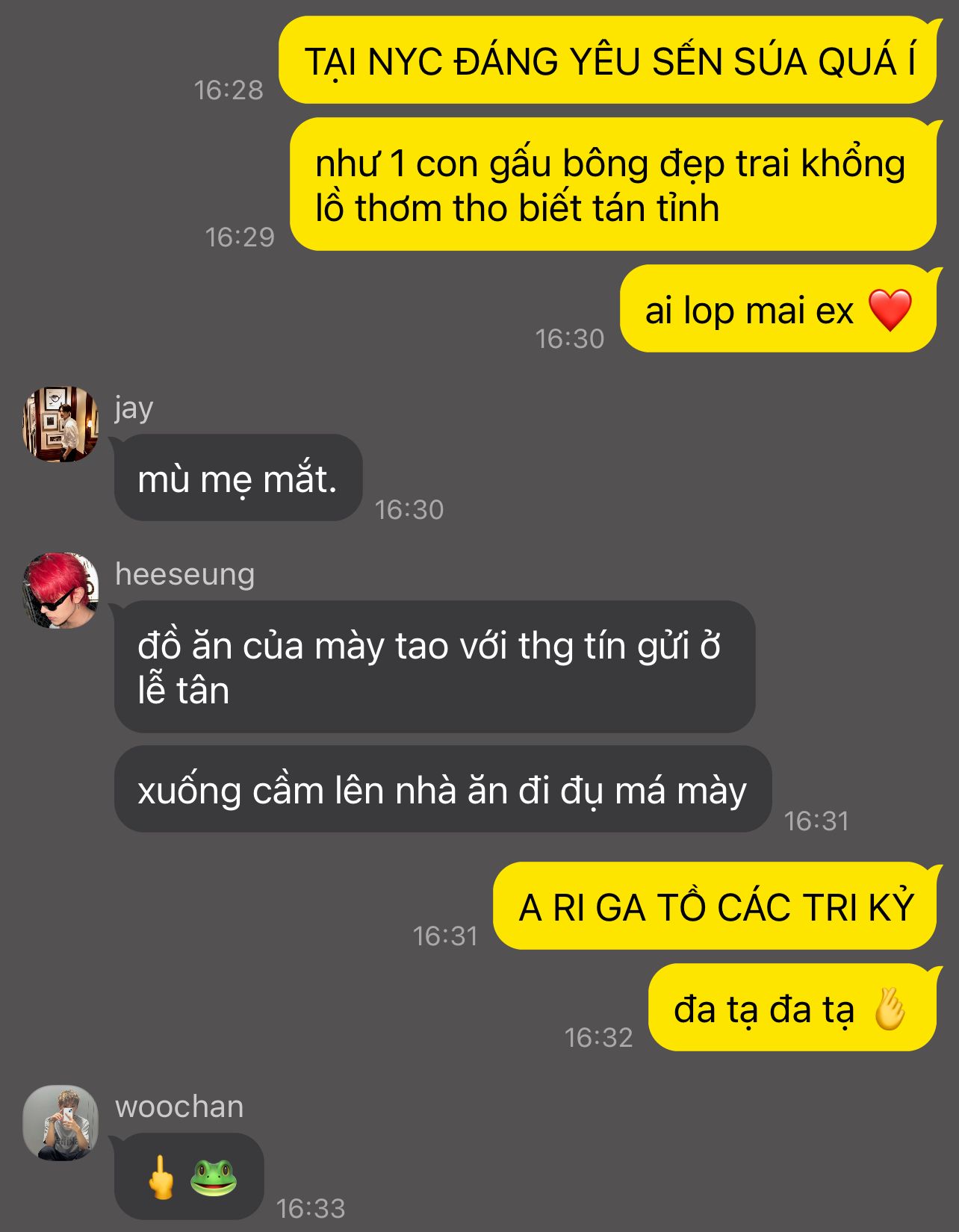Select the 'như 1 con gấu bông' message
The image size is (959, 1232).
click(613, 184)
